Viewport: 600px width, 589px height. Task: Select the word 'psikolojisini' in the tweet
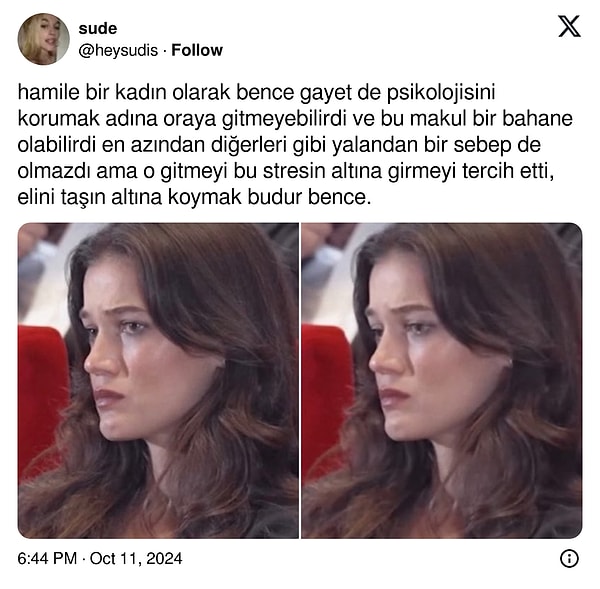click(441, 93)
